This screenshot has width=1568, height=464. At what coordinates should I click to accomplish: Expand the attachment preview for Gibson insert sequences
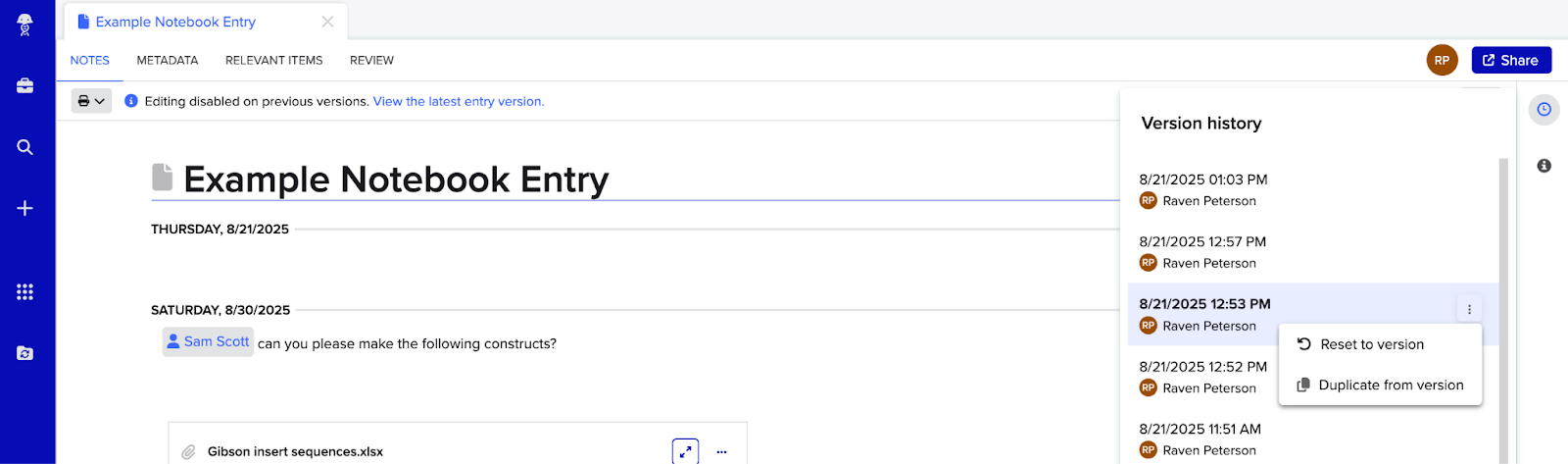point(685,451)
